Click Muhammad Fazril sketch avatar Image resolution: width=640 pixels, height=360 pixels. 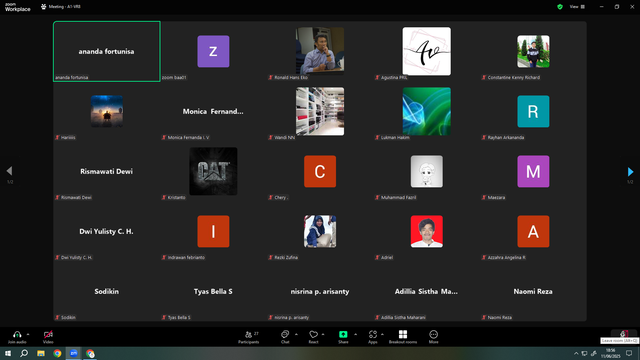click(427, 171)
